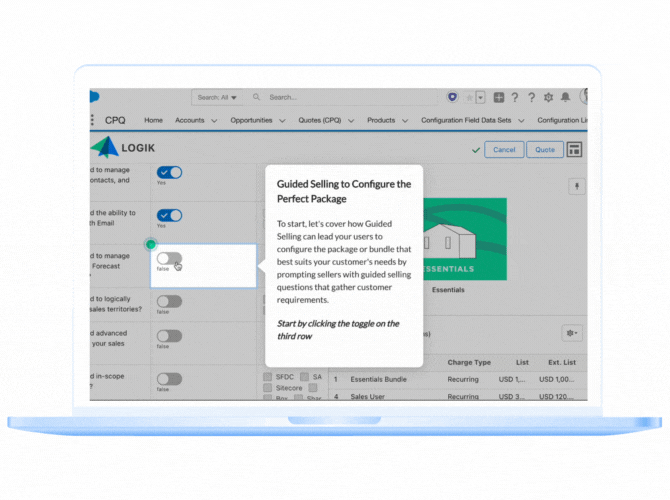
Task: Open the gear dropdown above the product table
Action: click(572, 333)
